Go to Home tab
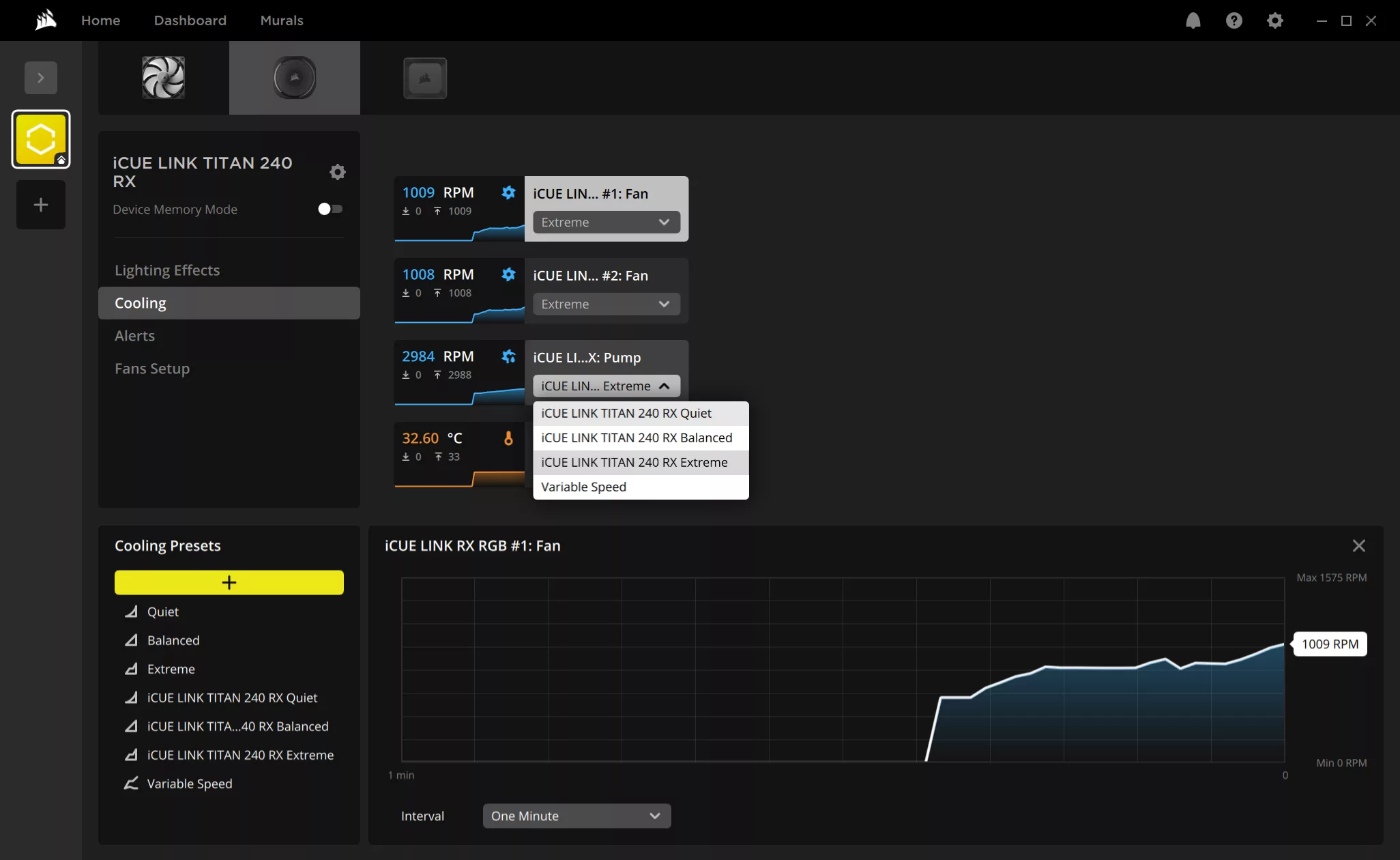This screenshot has width=1400, height=860. (x=101, y=20)
